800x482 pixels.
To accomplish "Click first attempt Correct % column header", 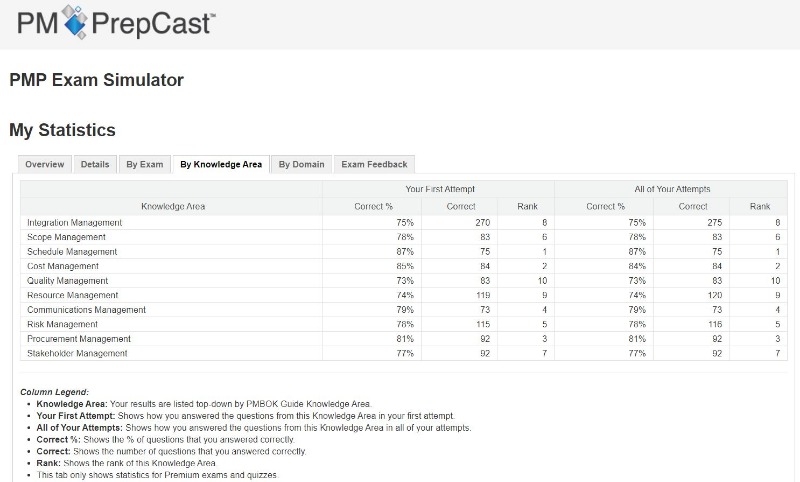I will point(373,206).
